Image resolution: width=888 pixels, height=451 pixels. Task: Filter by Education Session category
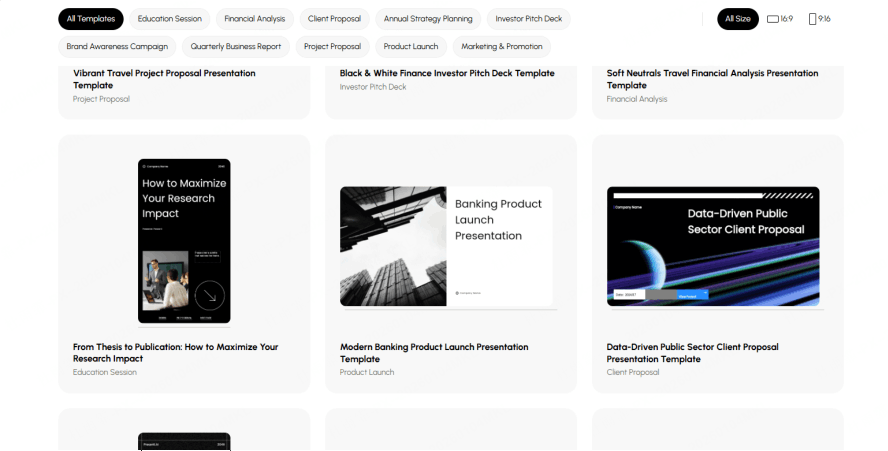169,19
